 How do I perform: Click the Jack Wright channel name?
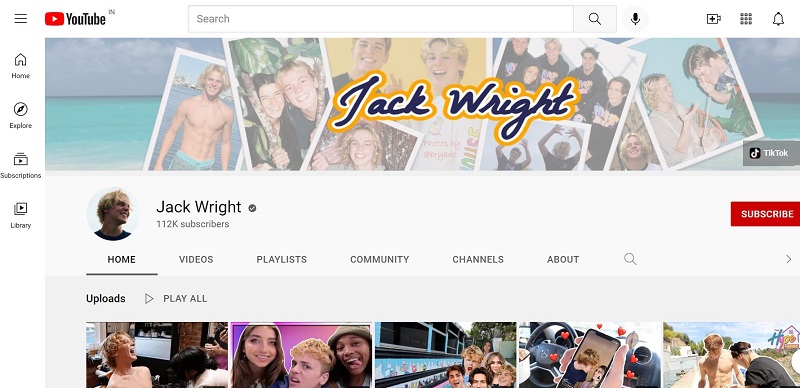point(198,207)
